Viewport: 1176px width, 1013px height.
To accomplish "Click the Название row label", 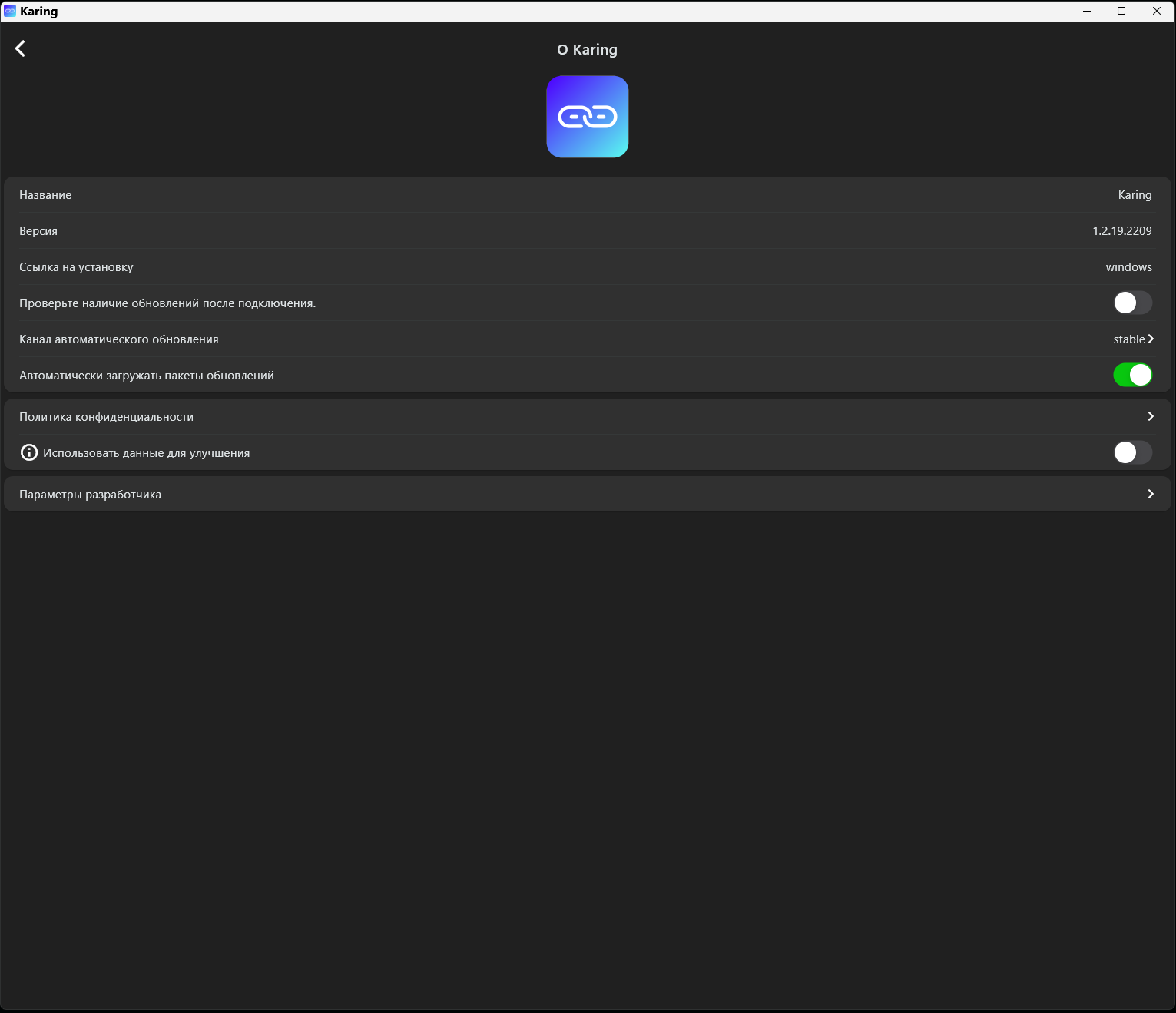I will [45, 195].
